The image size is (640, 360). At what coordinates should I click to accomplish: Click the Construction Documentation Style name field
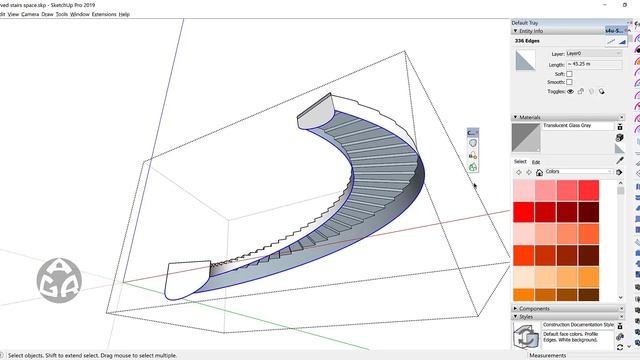578,325
